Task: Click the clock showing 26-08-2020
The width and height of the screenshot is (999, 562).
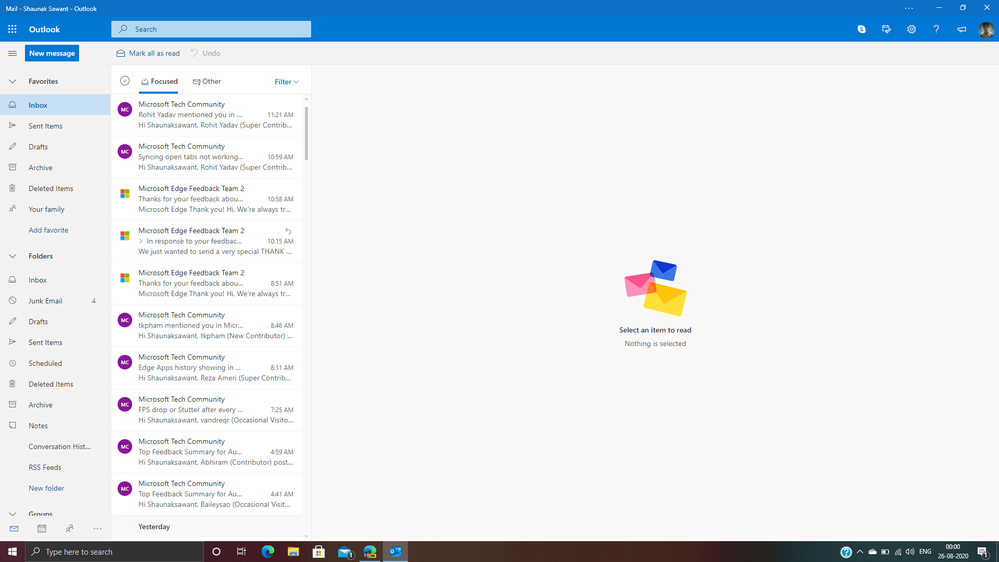Action: point(952,552)
